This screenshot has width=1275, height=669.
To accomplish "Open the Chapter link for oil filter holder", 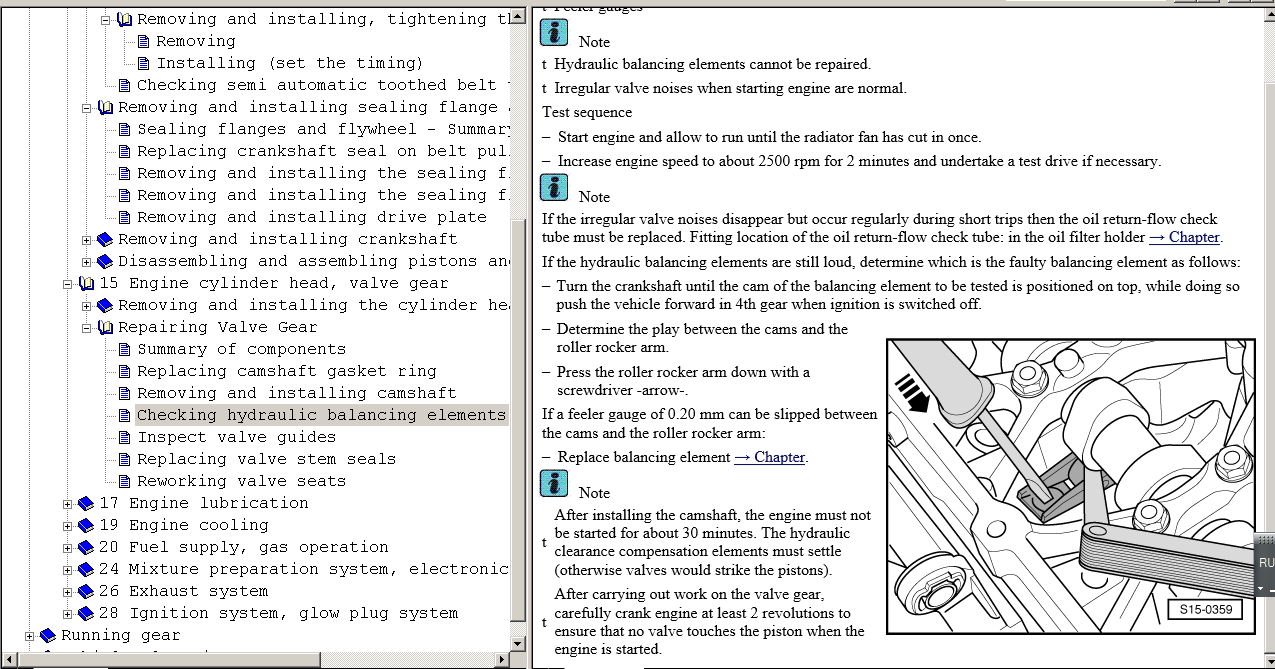I will pos(1185,237).
